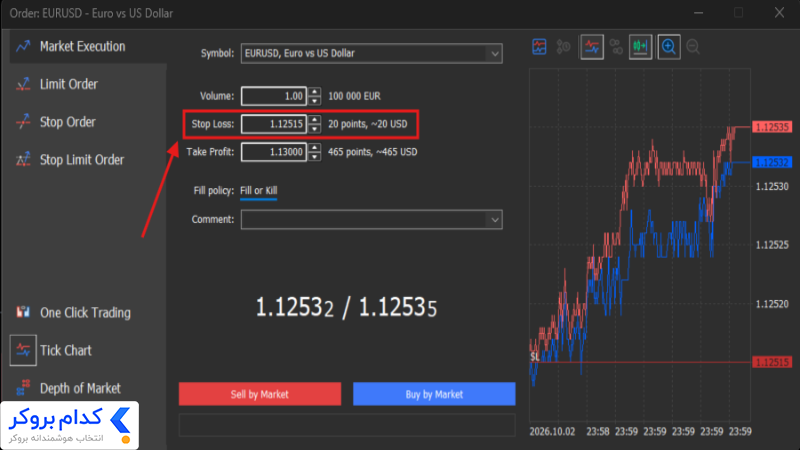This screenshot has height=450, width=800.
Task: Raise Stop Loss with up stepper
Action: tap(315, 119)
